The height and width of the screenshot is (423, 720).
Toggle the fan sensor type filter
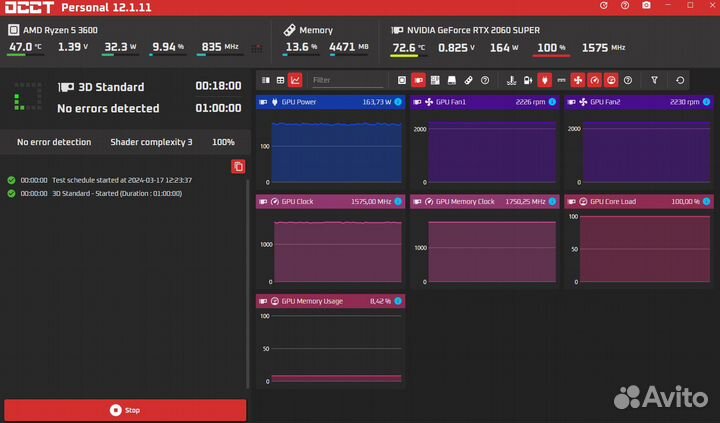coord(578,80)
